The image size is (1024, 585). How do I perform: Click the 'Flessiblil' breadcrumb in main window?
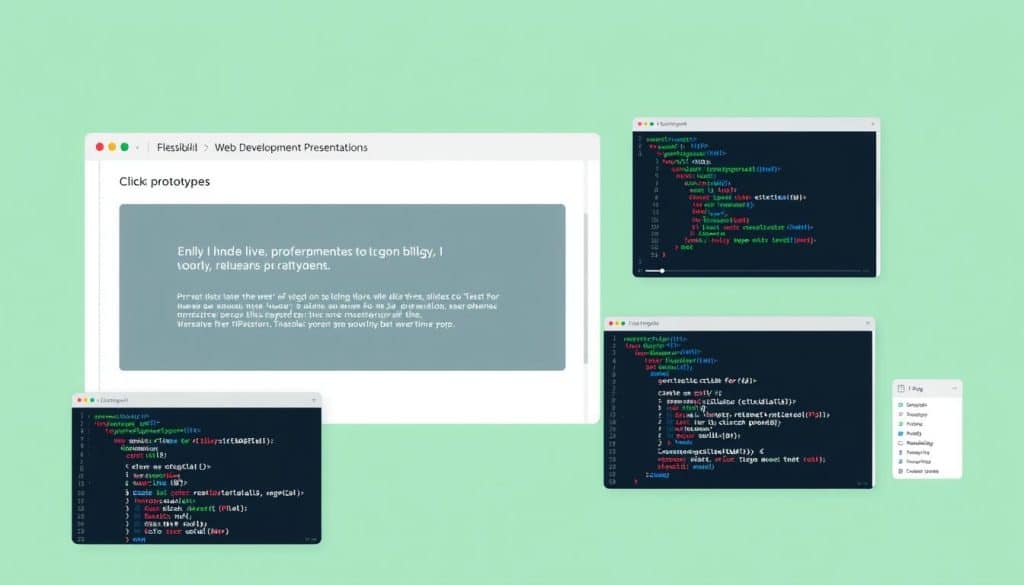(177, 148)
